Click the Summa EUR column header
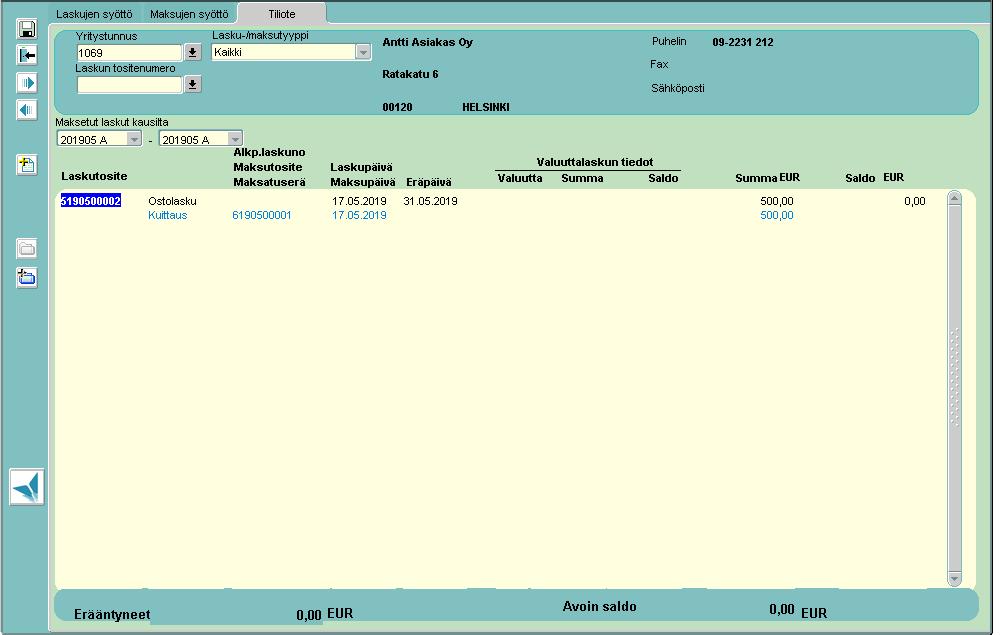The height and width of the screenshot is (635, 1003). click(x=768, y=178)
